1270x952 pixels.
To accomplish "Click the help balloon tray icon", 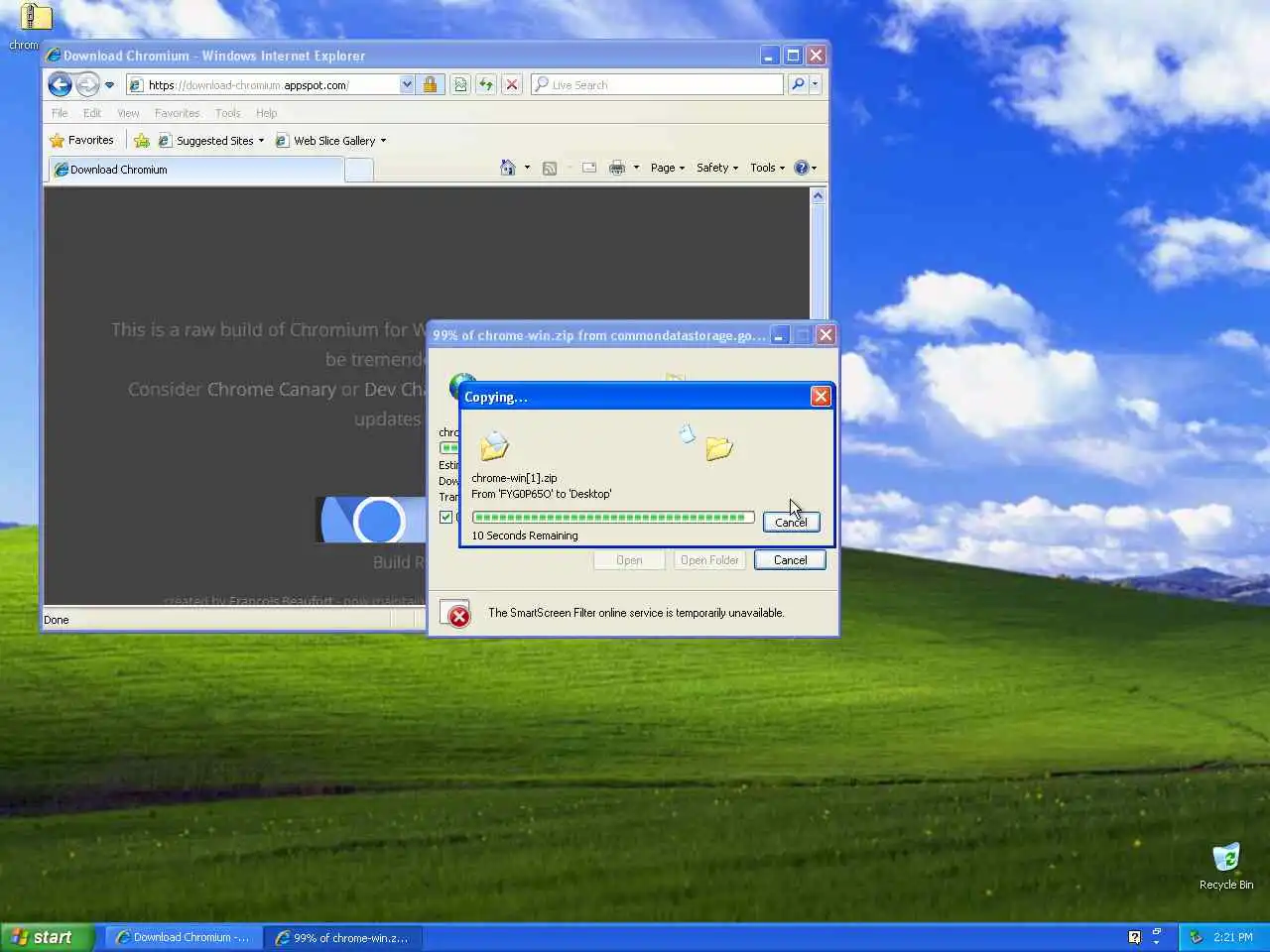I will (1134, 937).
